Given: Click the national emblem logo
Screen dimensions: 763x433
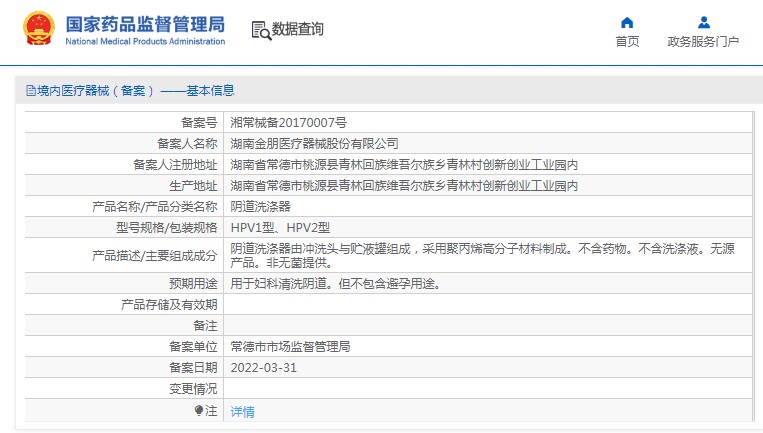Looking at the screenshot, I should pyautogui.click(x=39, y=29).
